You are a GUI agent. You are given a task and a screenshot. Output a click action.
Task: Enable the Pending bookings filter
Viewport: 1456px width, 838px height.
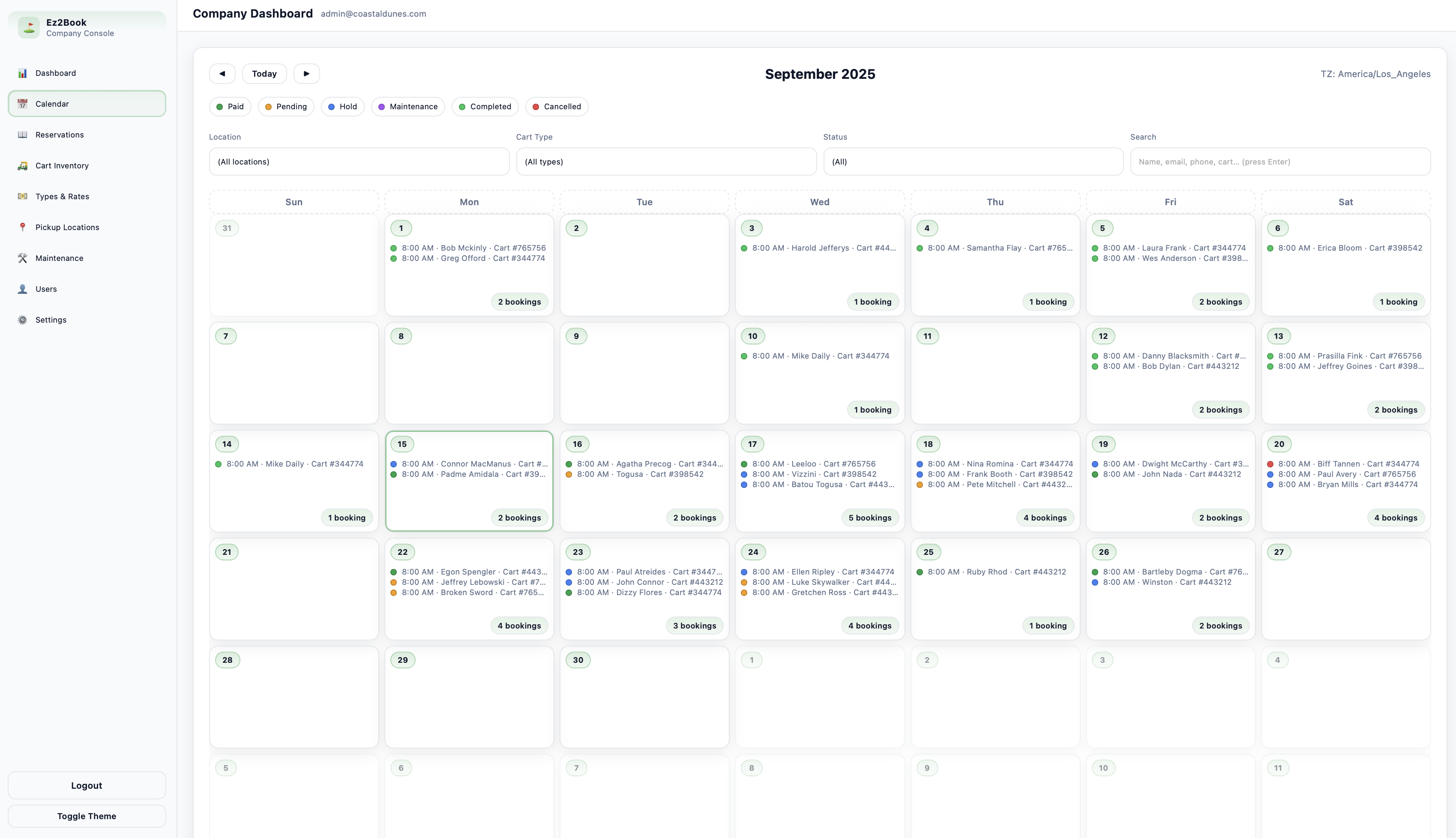click(286, 107)
